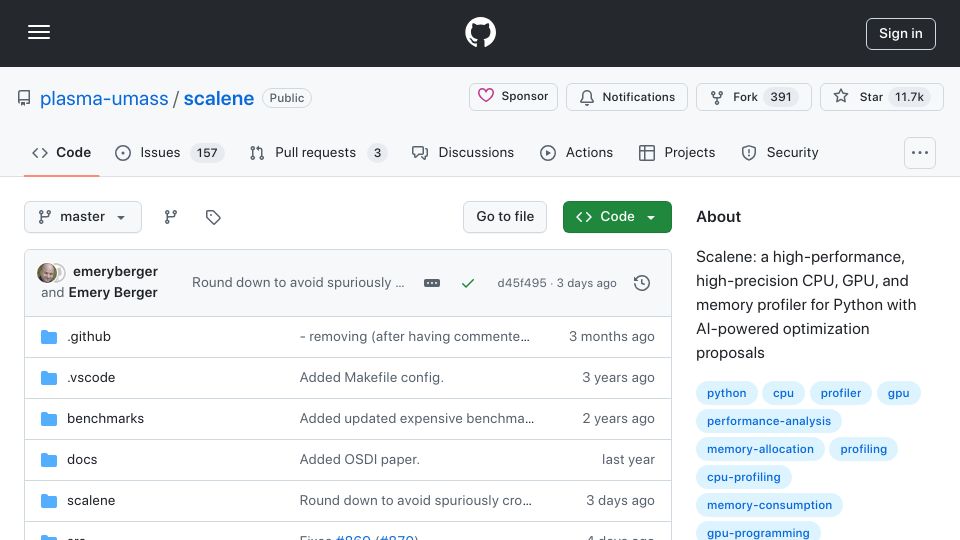Open the Discussions tab
The width and height of the screenshot is (960, 540).
point(463,152)
